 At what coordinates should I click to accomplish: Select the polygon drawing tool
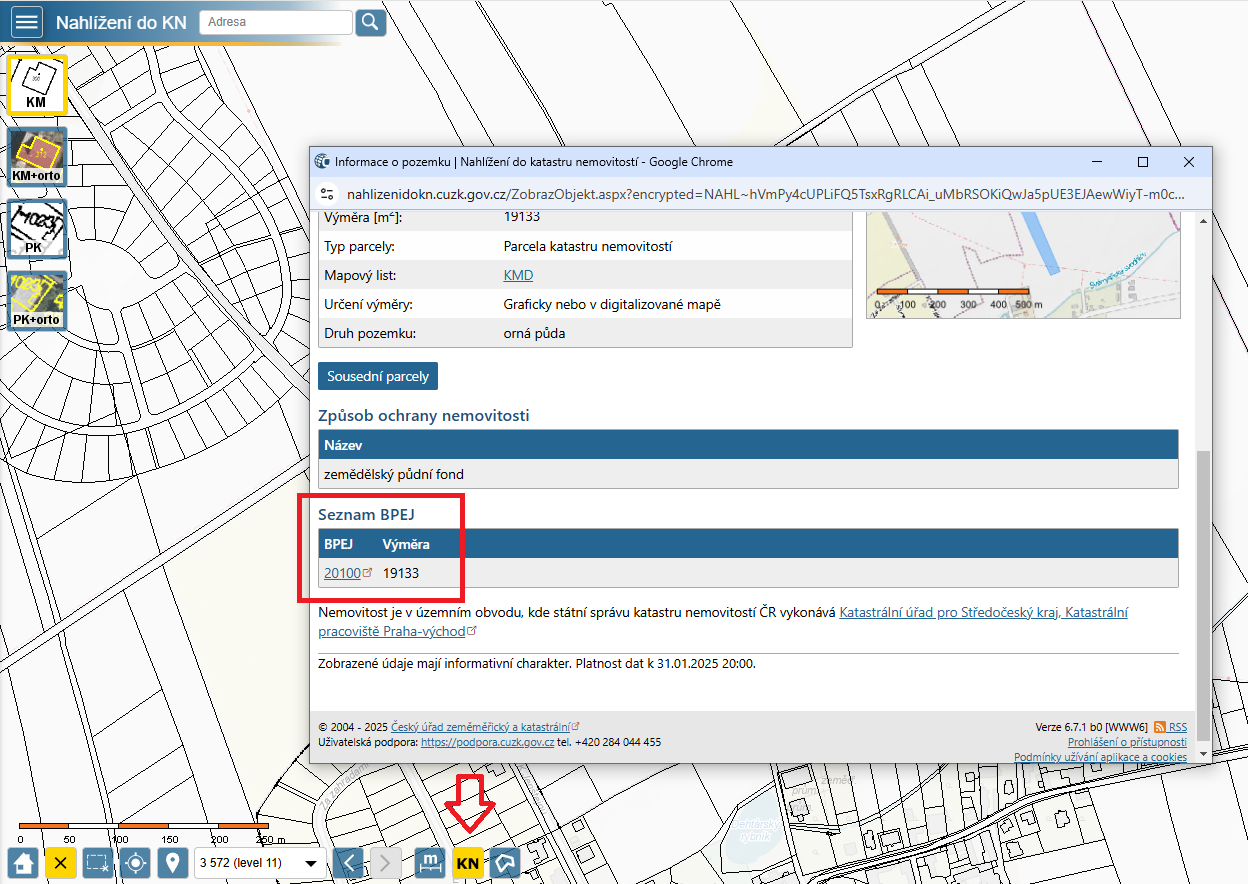point(505,862)
